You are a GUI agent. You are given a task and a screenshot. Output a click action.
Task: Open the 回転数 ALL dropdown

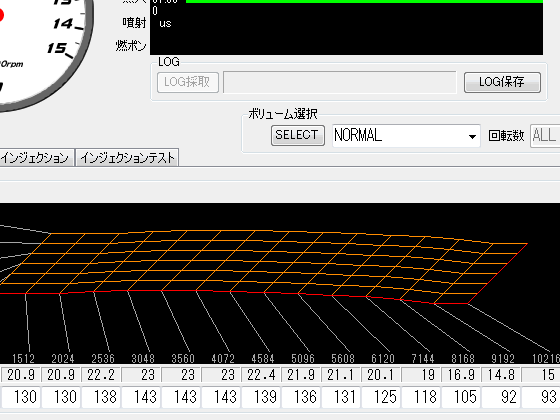545,136
